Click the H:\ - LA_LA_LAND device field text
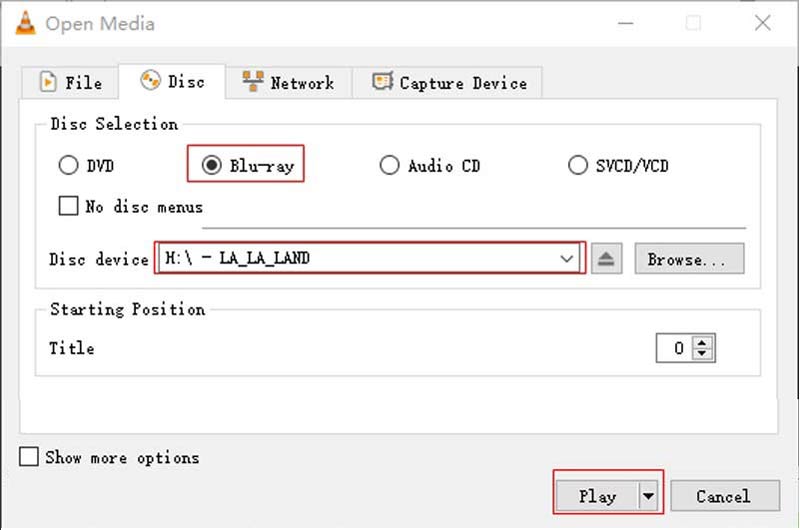This screenshot has width=800, height=530. tap(237, 258)
